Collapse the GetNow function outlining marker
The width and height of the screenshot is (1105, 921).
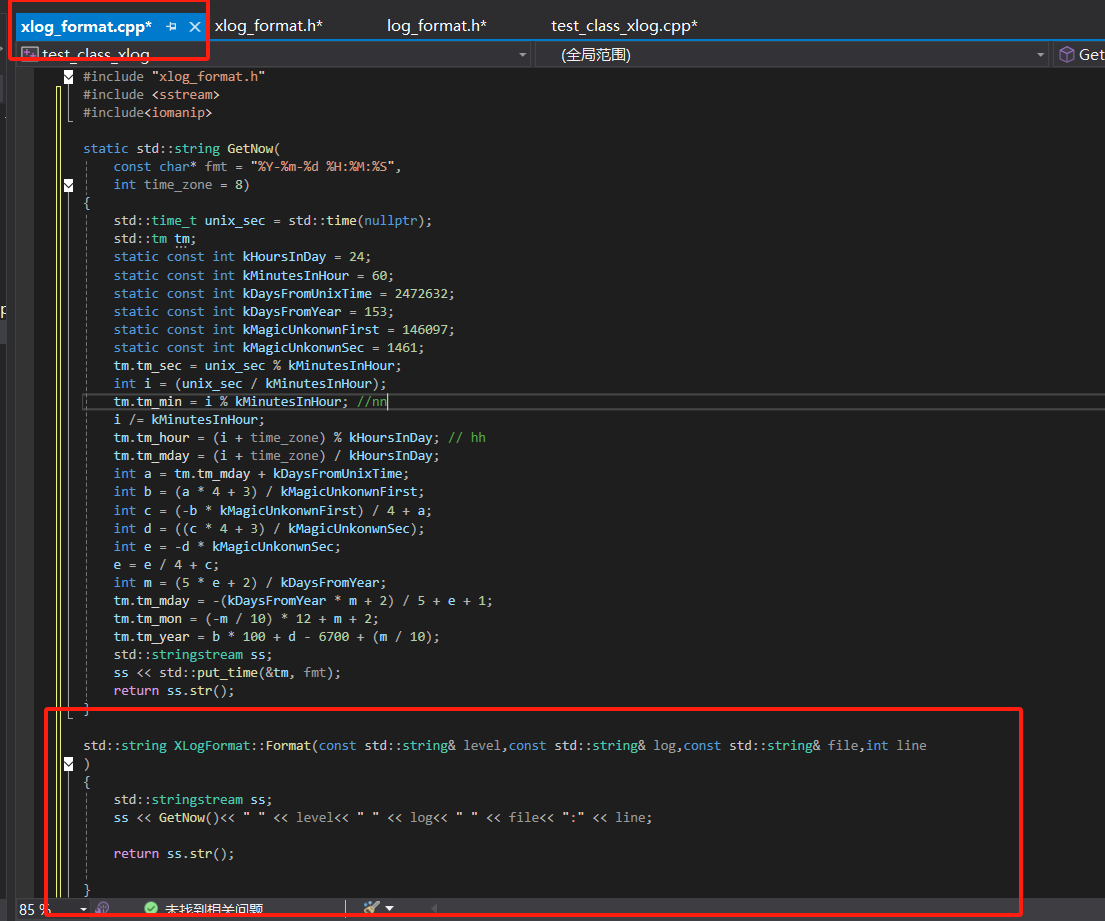[x=68, y=185]
